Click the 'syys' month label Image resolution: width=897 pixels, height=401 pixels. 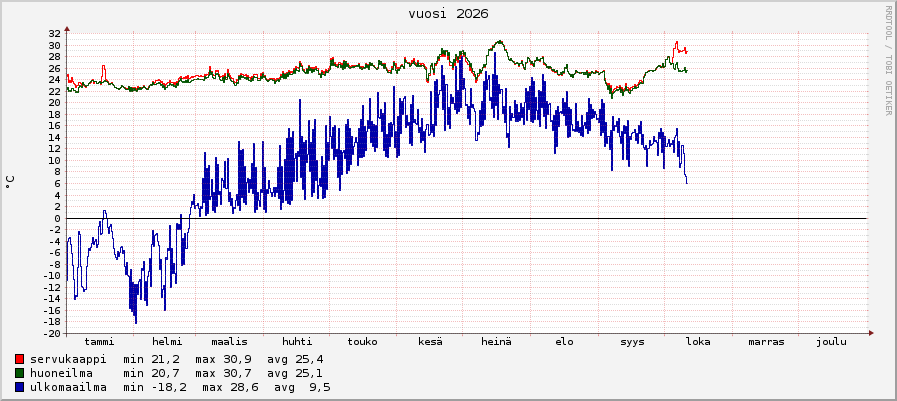(632, 342)
